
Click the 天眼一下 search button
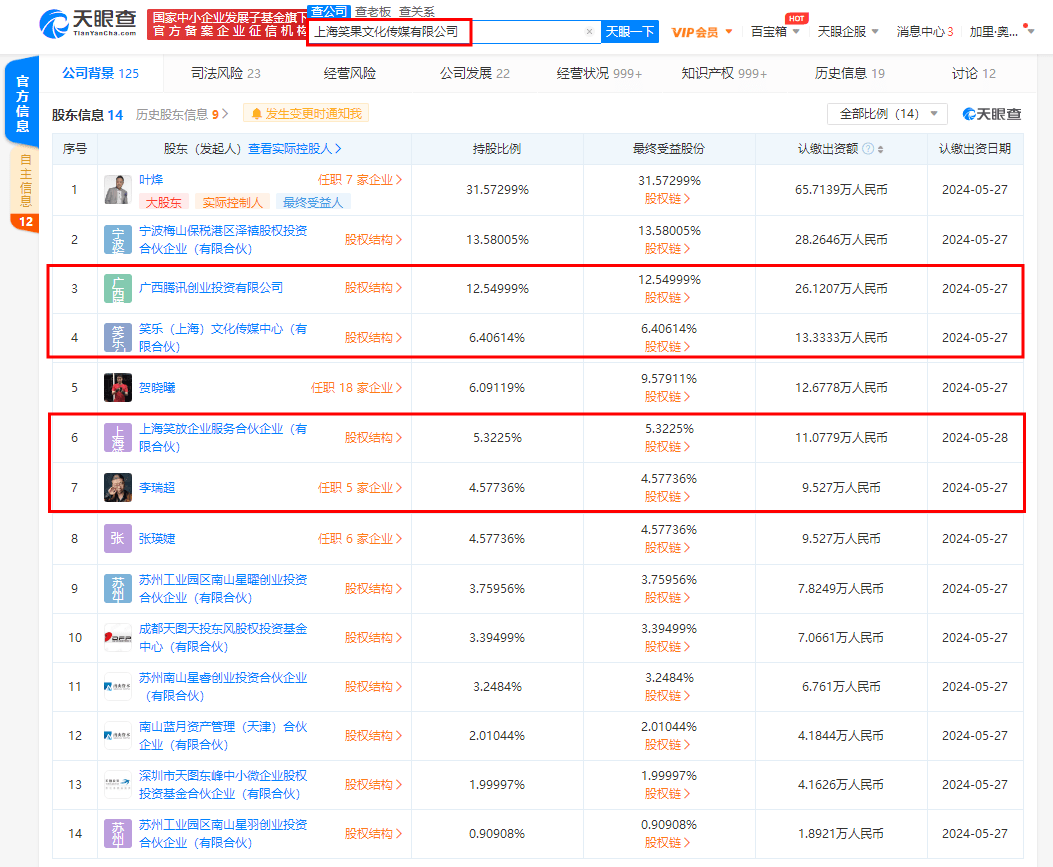pyautogui.click(x=630, y=32)
